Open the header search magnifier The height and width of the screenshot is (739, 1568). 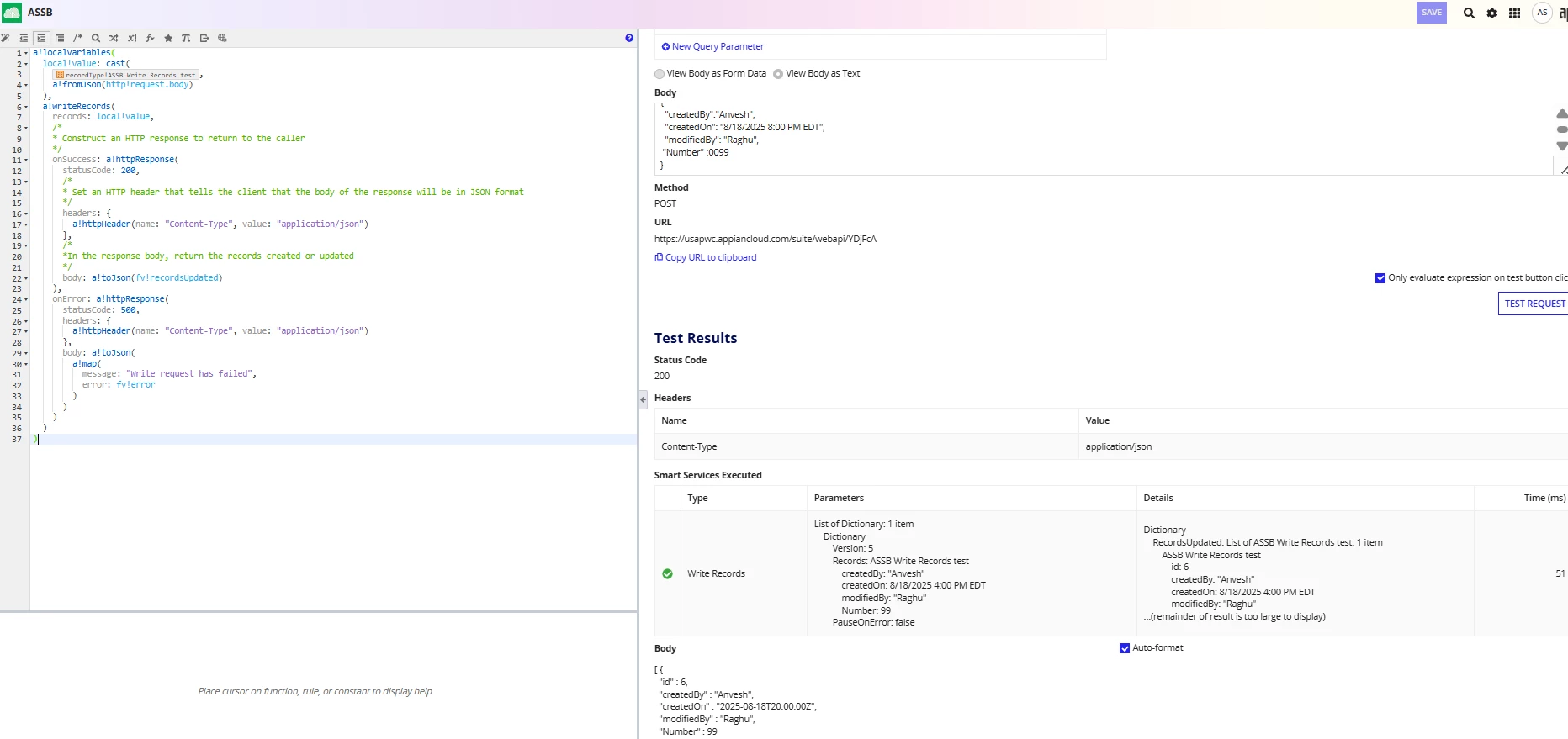click(1469, 13)
